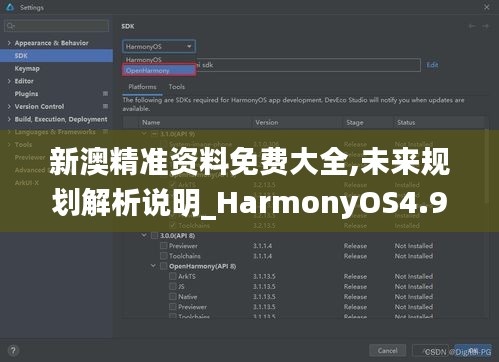Screen dimensions: 499x362
Task: Tick the Toolchains 3.1.1.4 checkbox
Action: point(163,256)
